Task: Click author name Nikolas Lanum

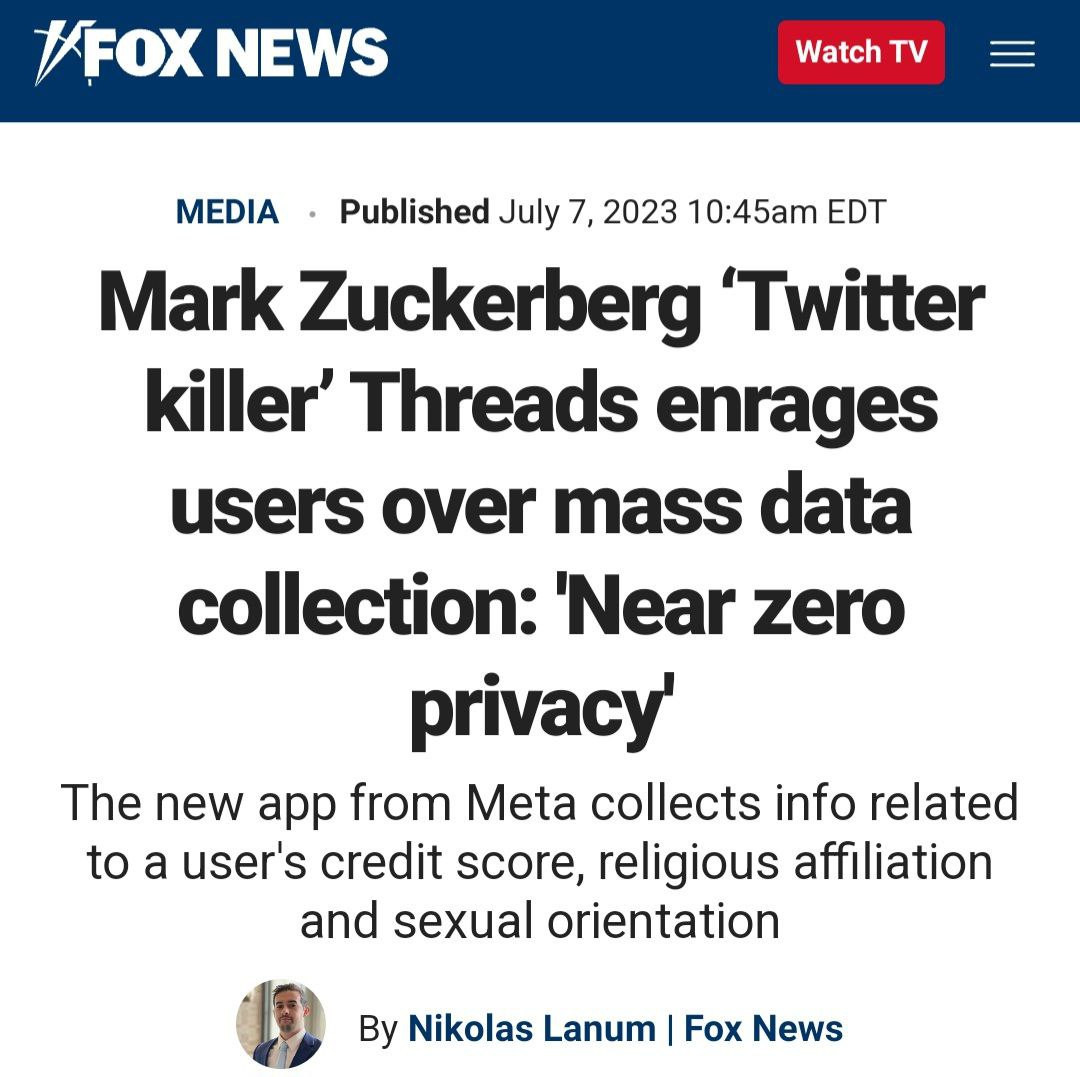Action: point(532,1028)
